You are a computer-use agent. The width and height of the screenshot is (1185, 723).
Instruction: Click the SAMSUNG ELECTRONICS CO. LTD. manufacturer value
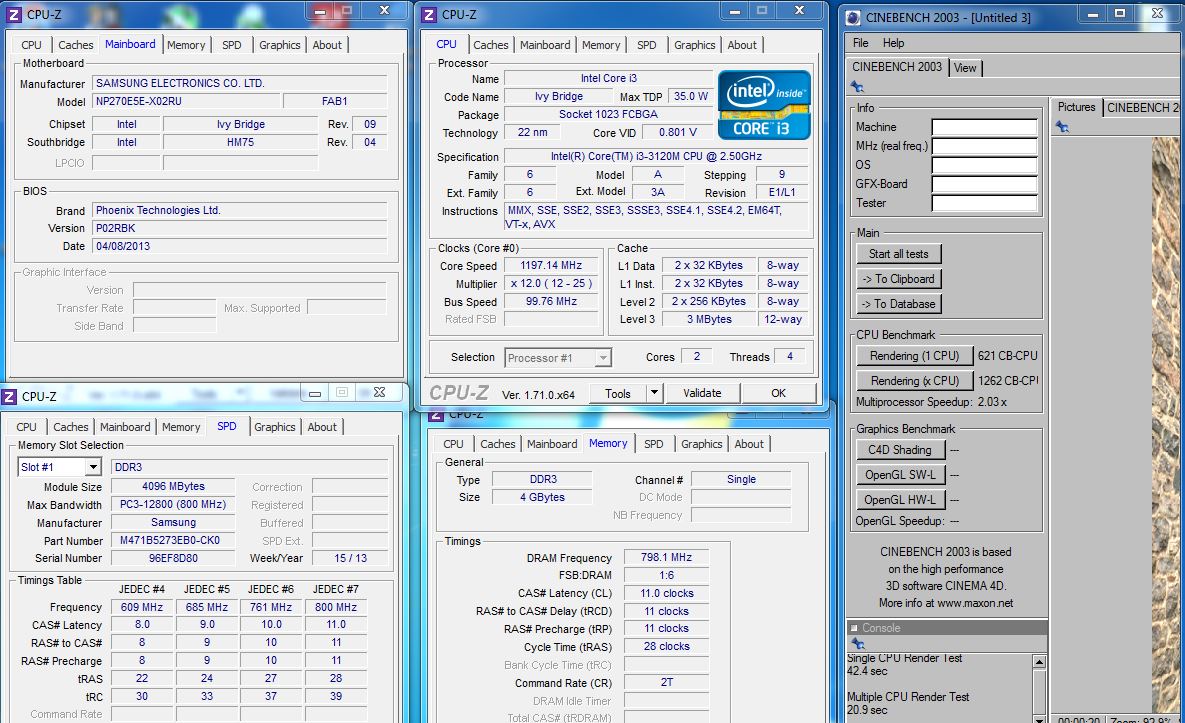240,83
